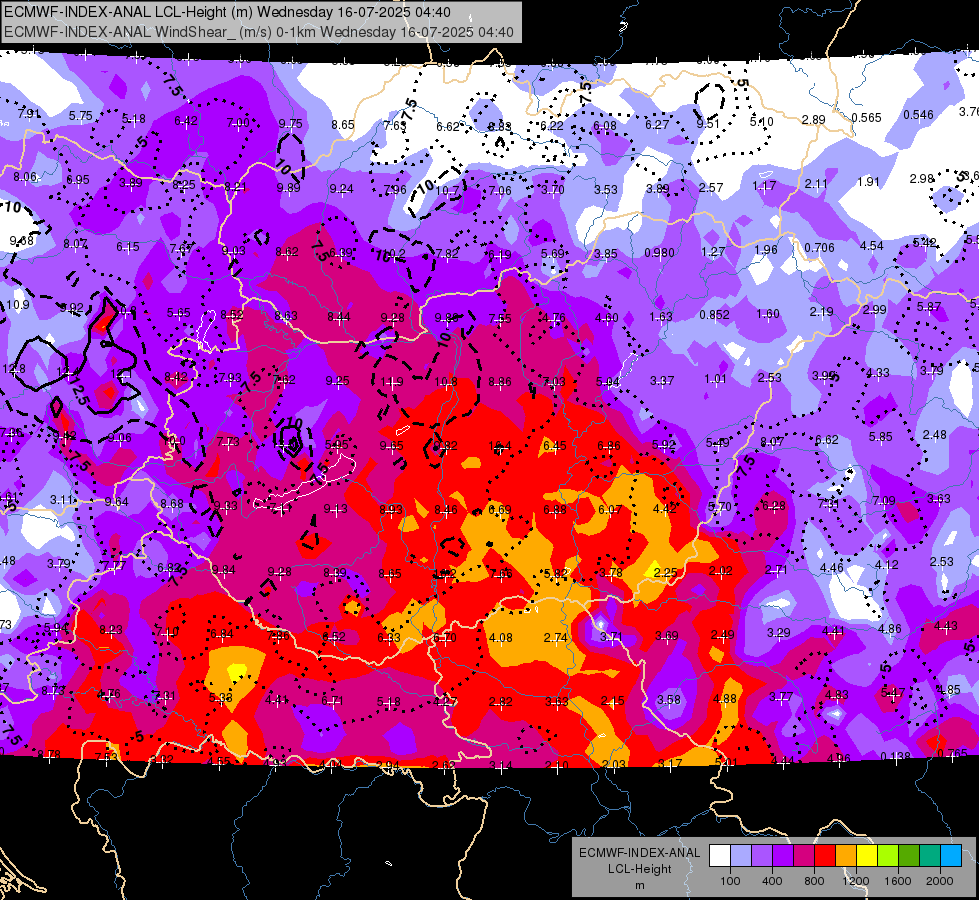Click the sky blue legend swatch
The width and height of the screenshot is (979, 900).
point(951,856)
